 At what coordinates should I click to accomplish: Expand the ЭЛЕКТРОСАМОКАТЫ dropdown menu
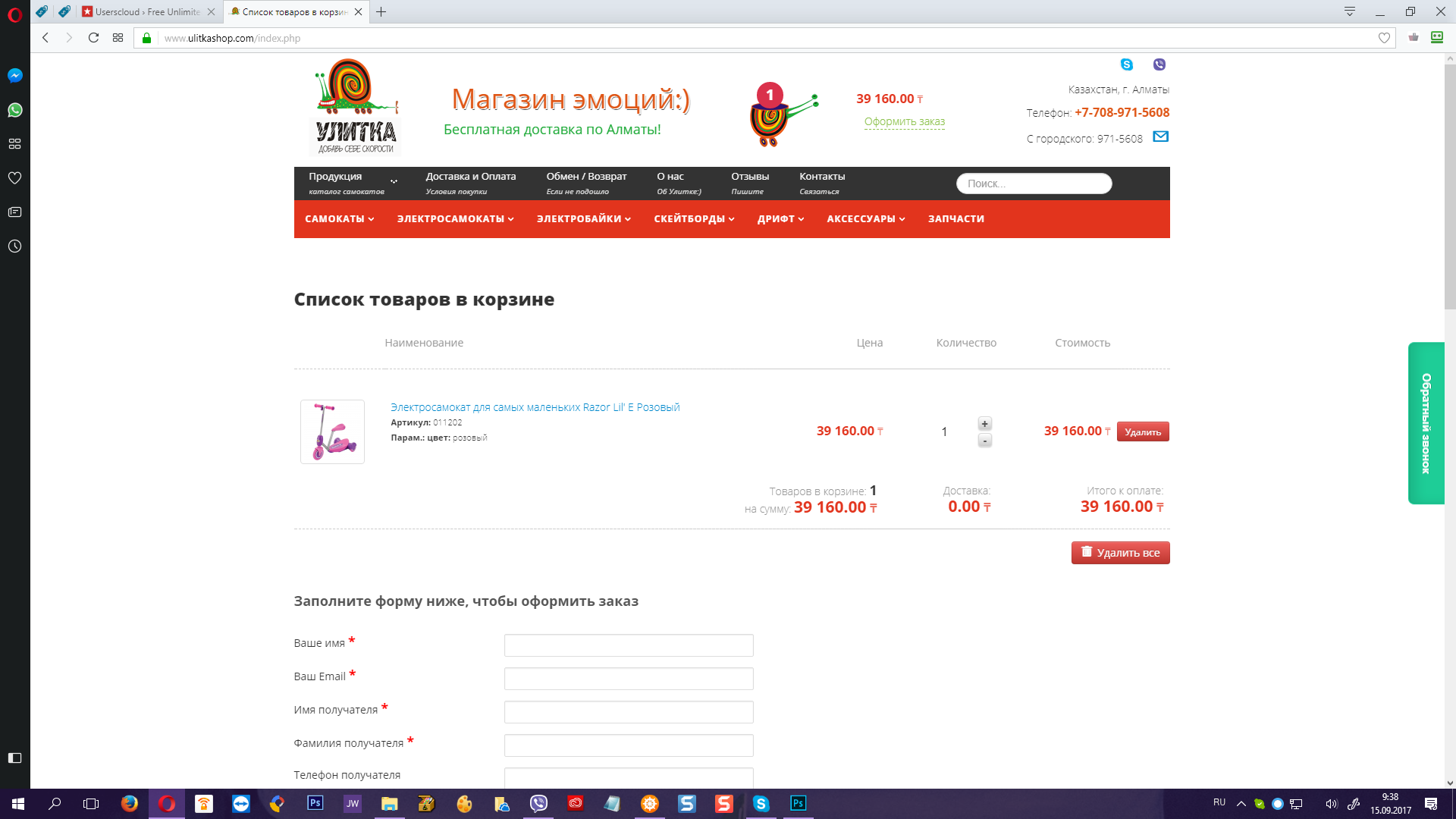pos(455,219)
